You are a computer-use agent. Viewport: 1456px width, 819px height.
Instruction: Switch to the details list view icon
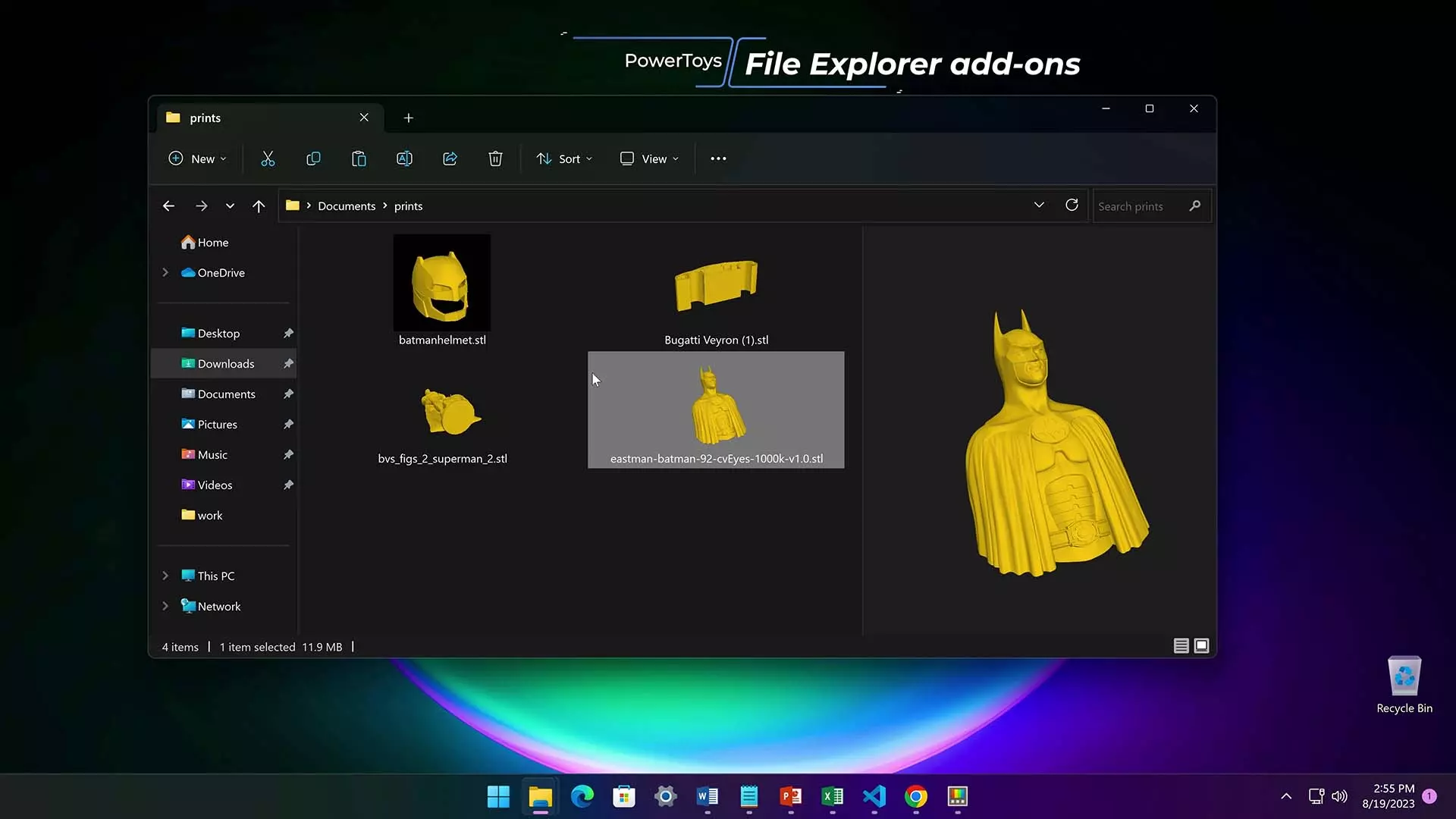(x=1181, y=645)
